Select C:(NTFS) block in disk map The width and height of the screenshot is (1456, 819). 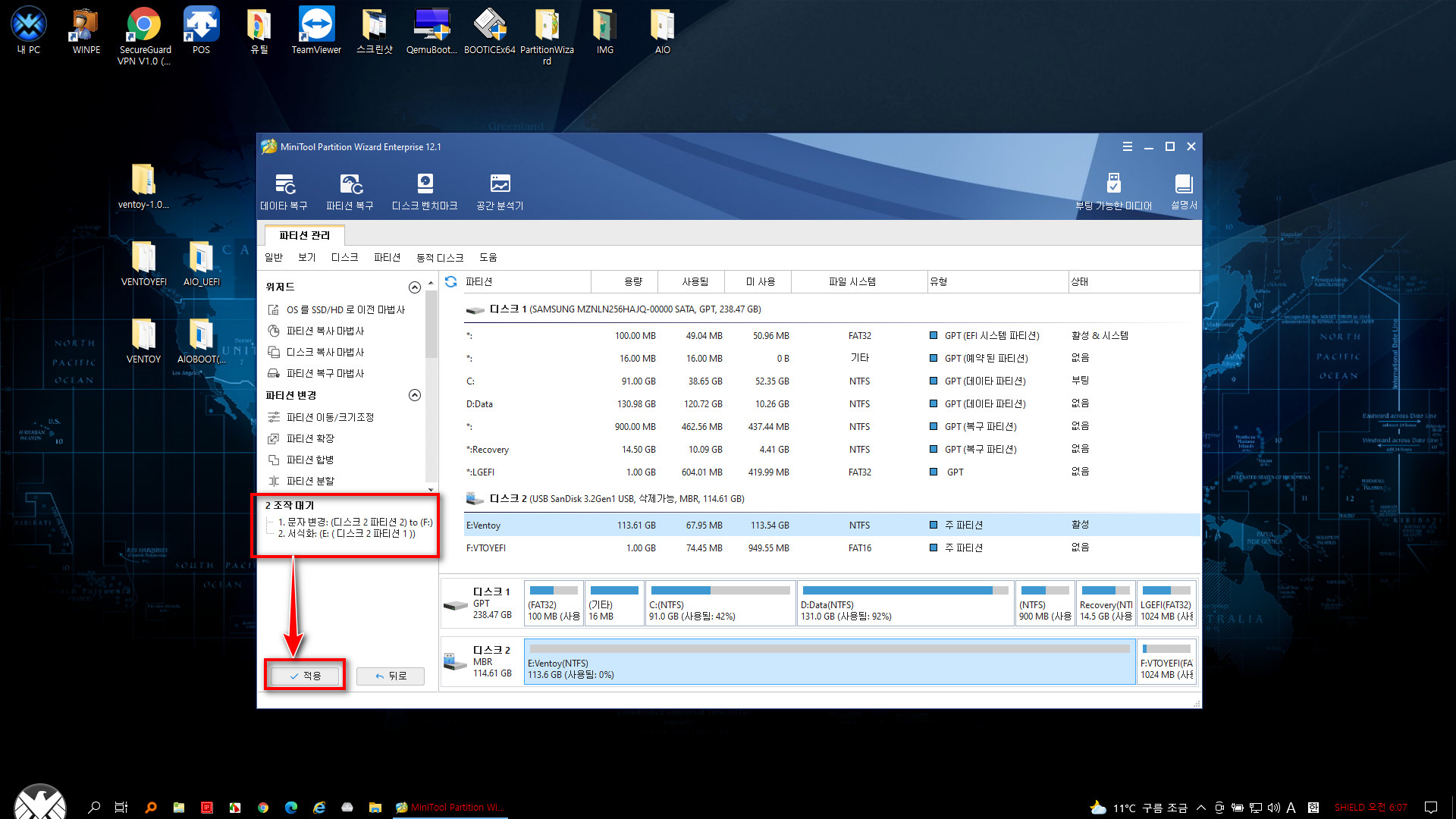pos(720,604)
